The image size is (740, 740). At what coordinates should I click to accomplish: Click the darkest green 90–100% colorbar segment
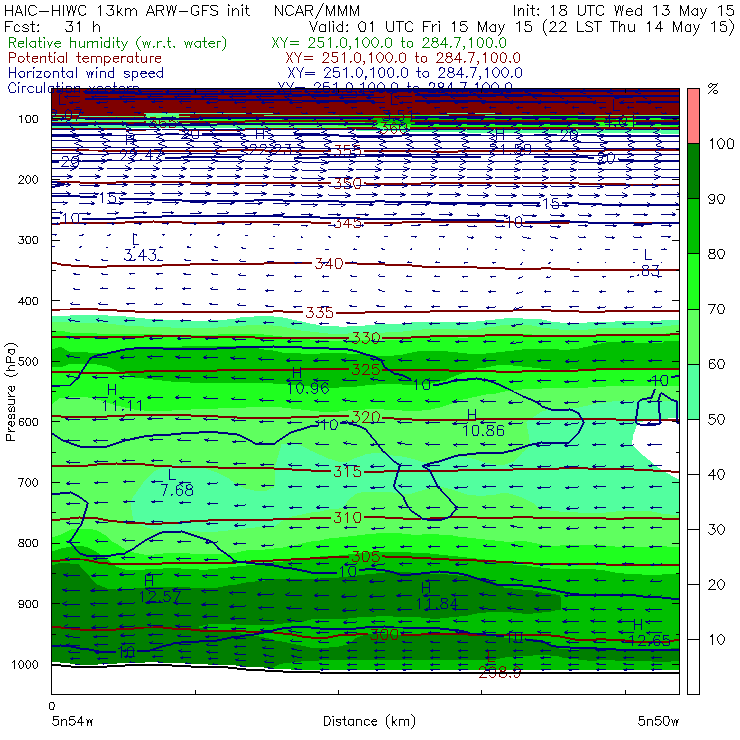click(x=693, y=171)
